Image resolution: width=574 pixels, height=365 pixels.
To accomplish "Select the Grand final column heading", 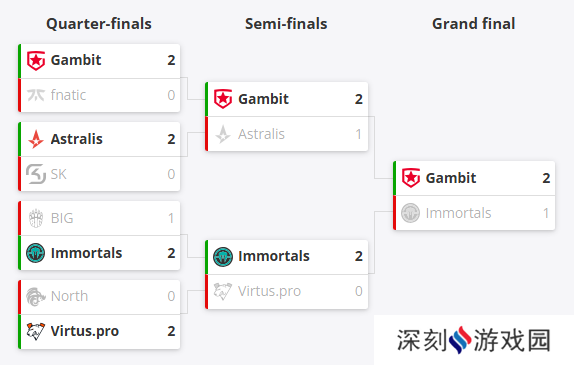I will pyautogui.click(x=474, y=24).
